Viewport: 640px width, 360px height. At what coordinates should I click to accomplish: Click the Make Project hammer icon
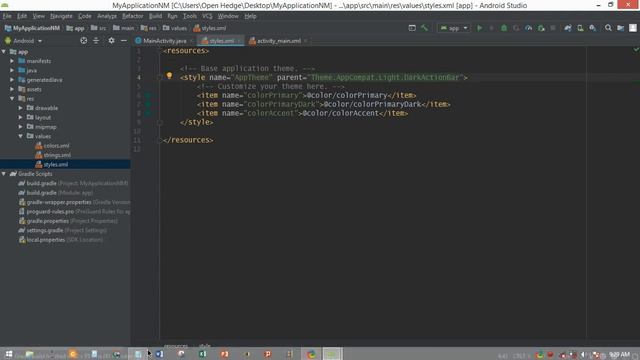424,28
